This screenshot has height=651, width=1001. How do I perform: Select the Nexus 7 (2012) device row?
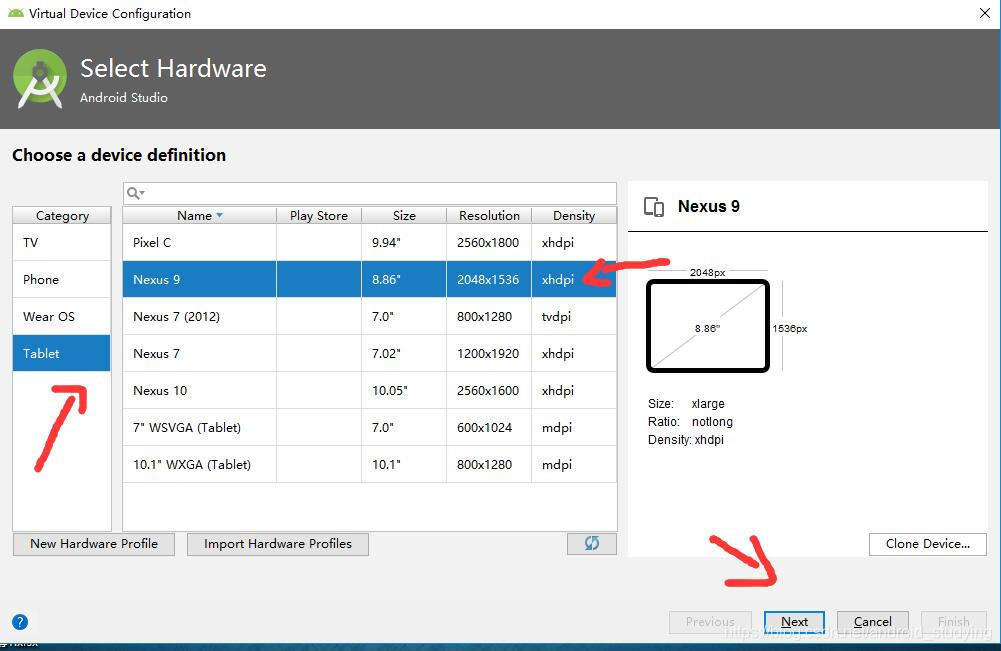click(370, 317)
